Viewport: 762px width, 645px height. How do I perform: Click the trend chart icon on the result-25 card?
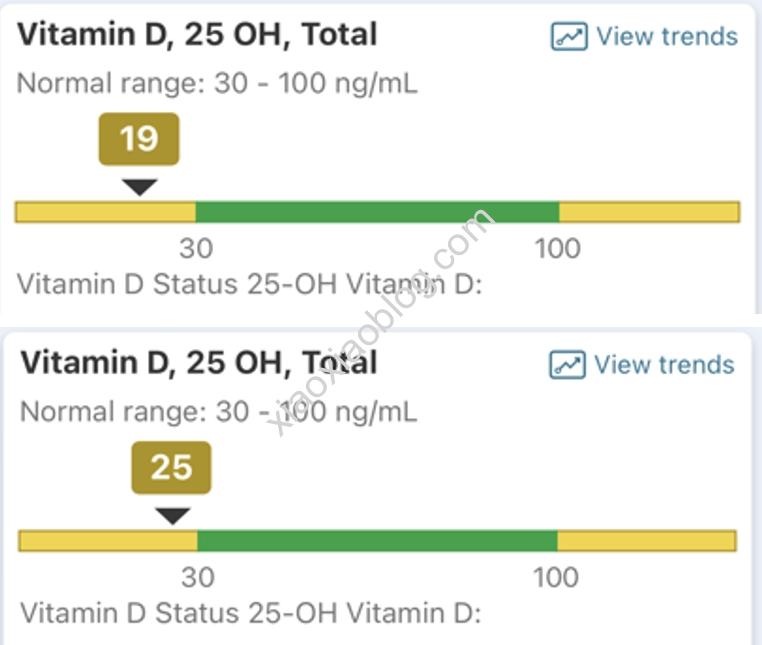pyautogui.click(x=567, y=365)
